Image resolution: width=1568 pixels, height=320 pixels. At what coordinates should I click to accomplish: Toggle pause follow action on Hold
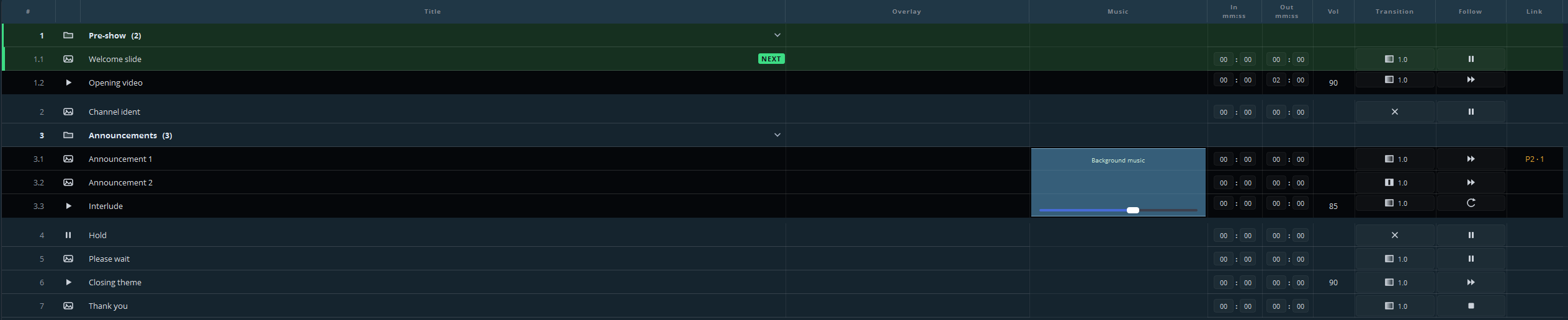[x=1471, y=235]
